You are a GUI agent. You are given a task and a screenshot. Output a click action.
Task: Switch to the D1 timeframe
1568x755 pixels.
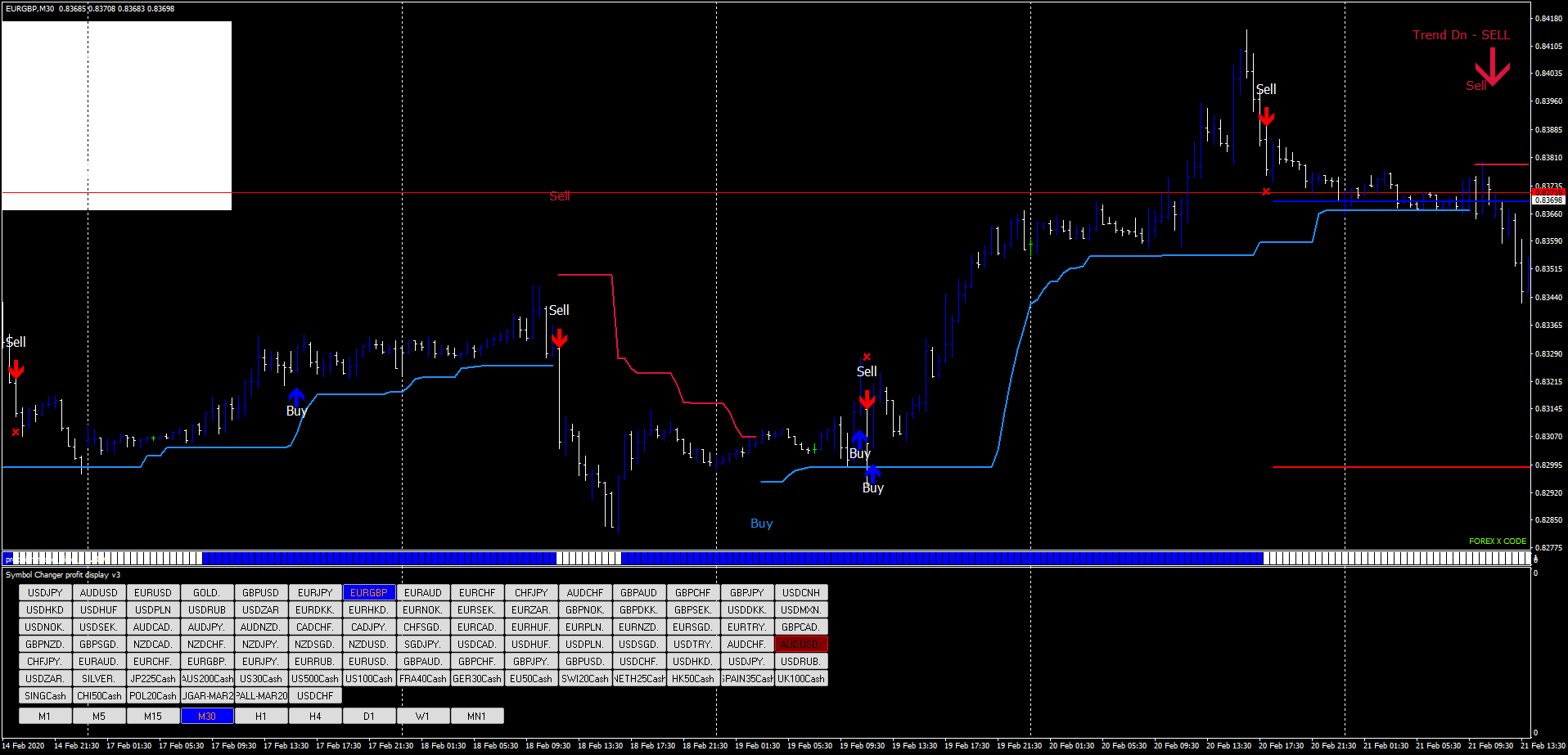click(369, 715)
